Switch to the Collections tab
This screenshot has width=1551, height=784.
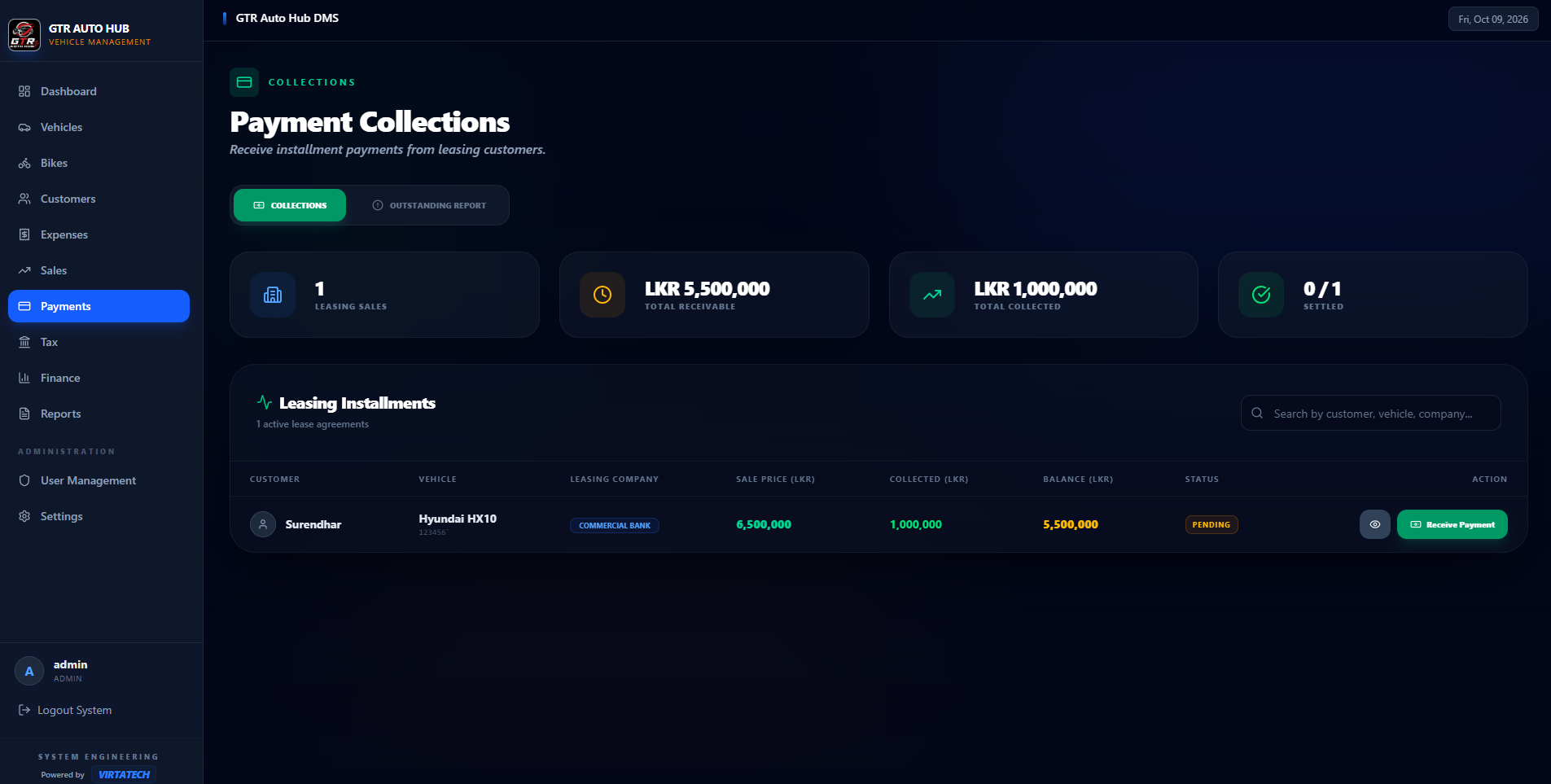[x=290, y=205]
